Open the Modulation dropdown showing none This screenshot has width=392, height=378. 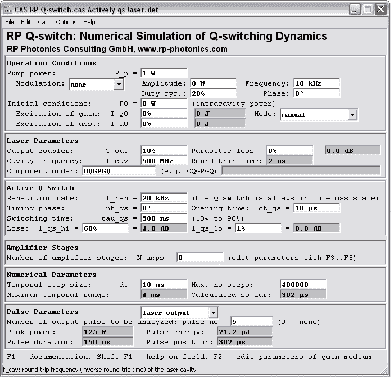96,84
